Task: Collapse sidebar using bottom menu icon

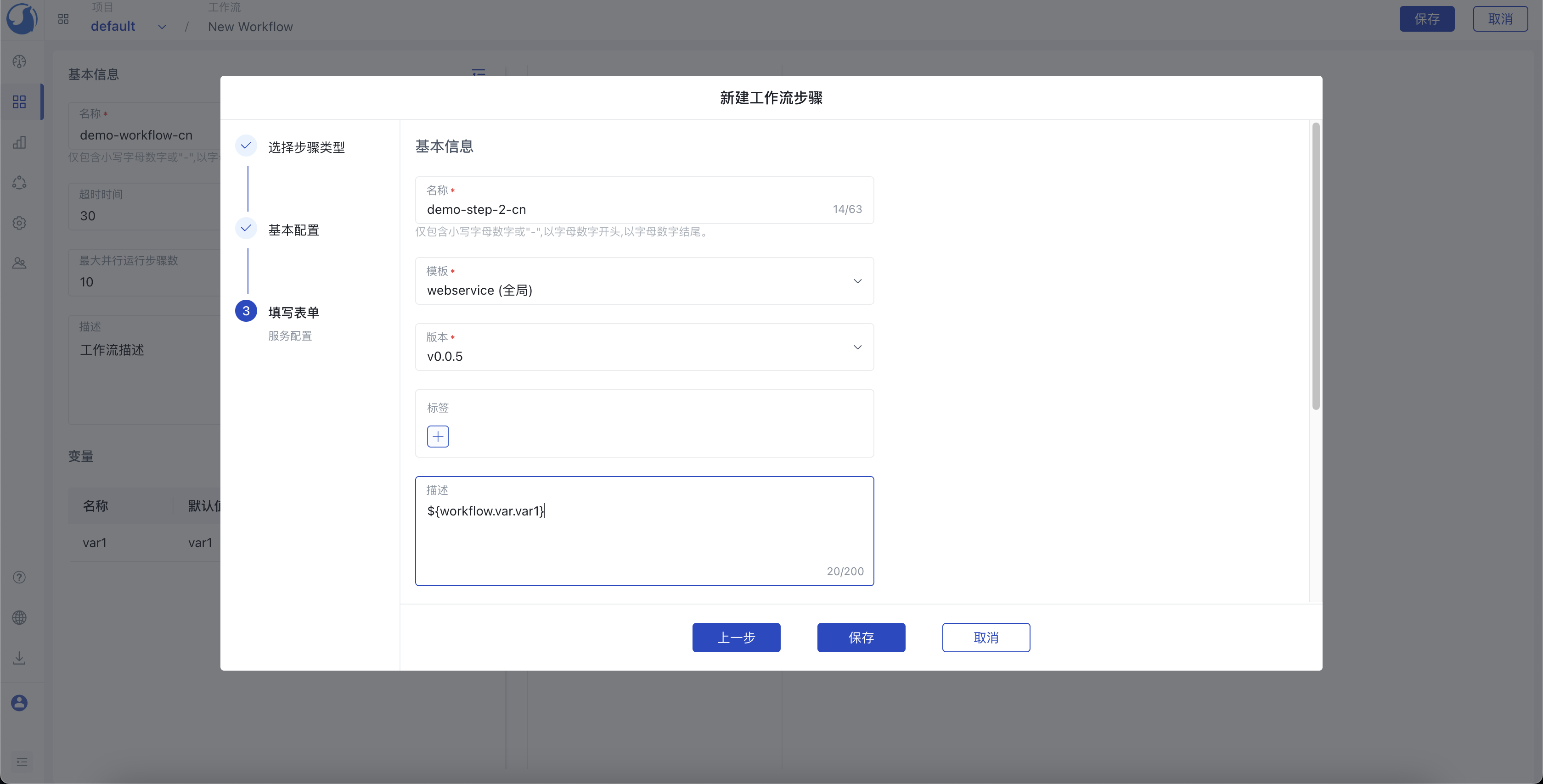Action: tap(22, 762)
